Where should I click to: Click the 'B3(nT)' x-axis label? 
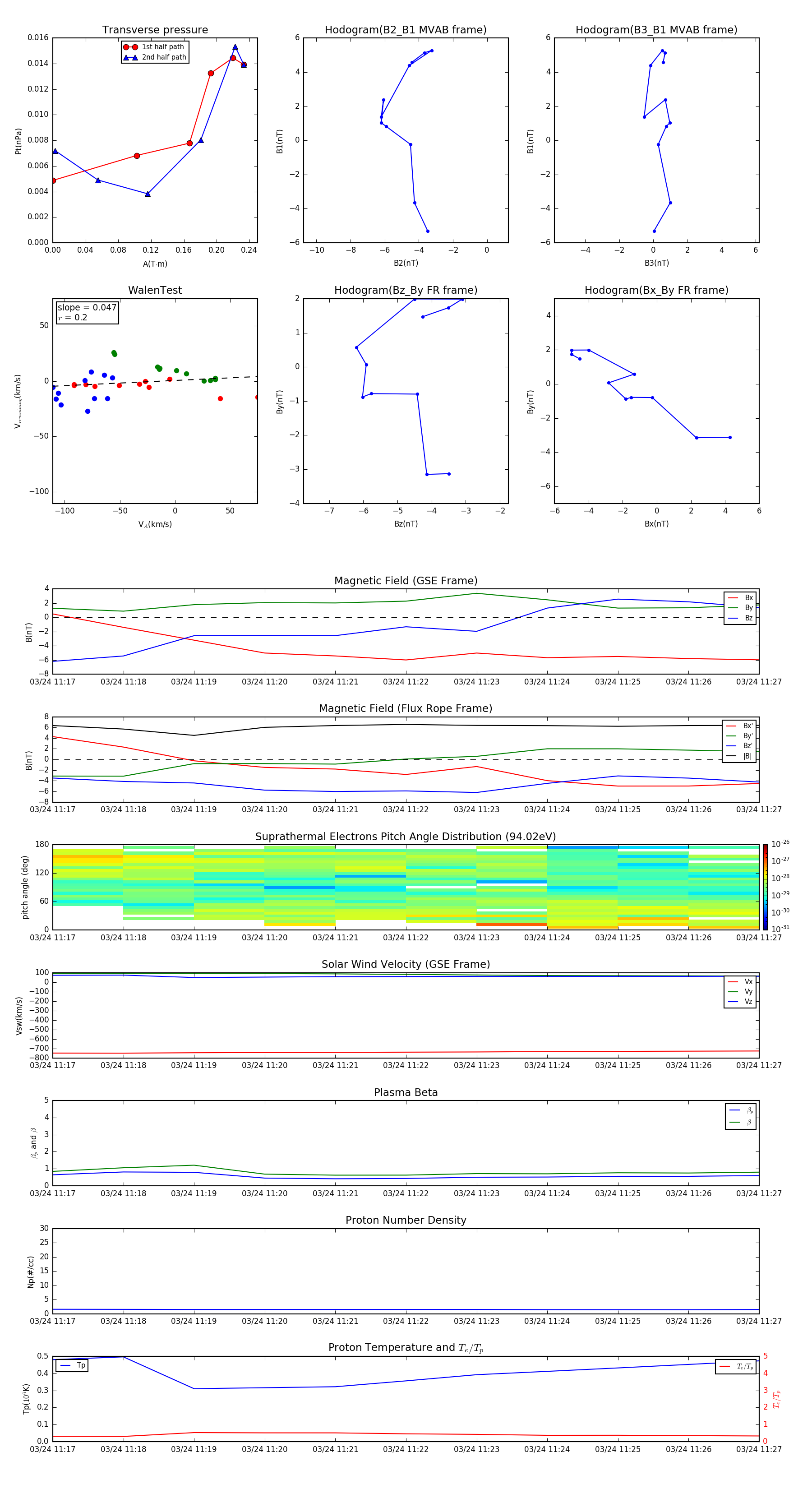click(656, 263)
